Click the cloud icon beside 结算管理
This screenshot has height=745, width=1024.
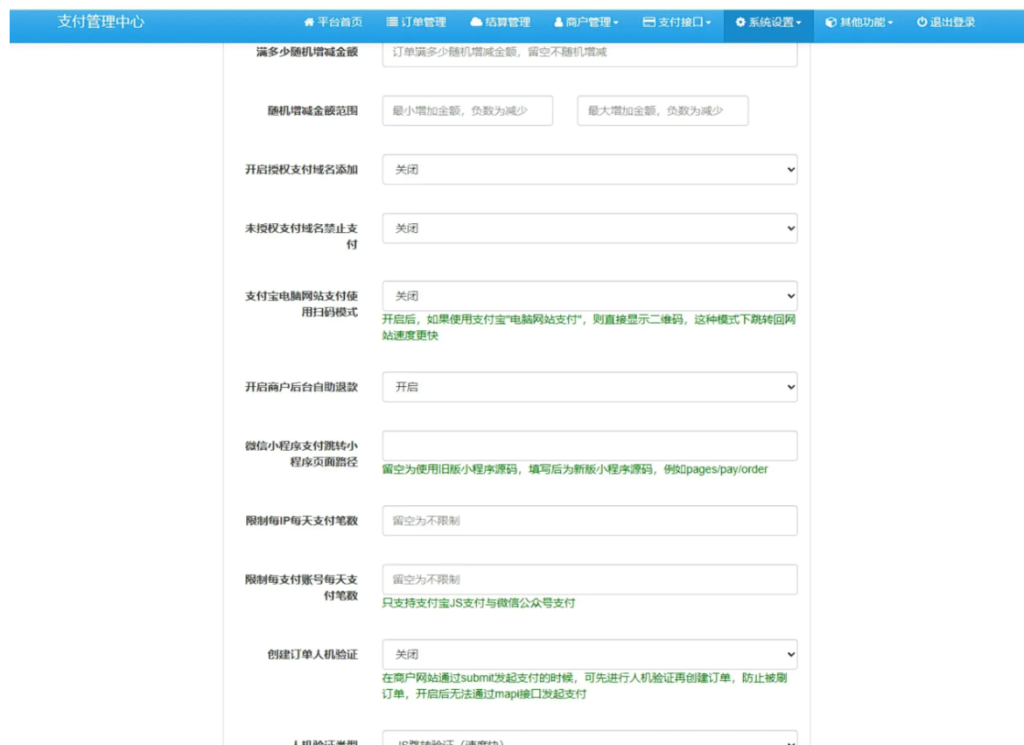tap(477, 22)
